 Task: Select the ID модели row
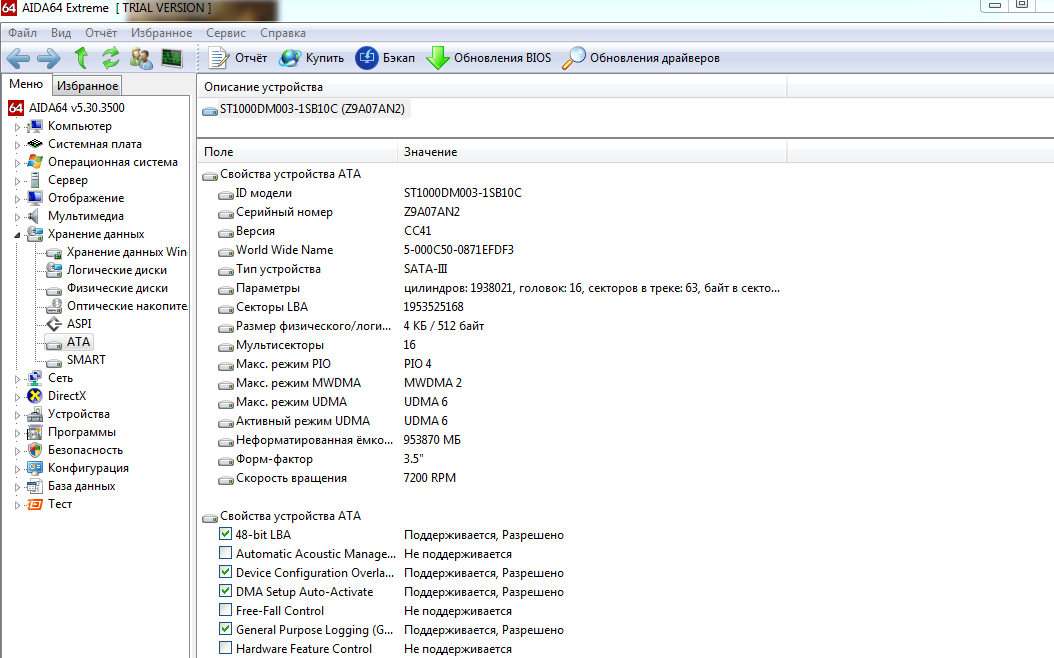click(492, 193)
